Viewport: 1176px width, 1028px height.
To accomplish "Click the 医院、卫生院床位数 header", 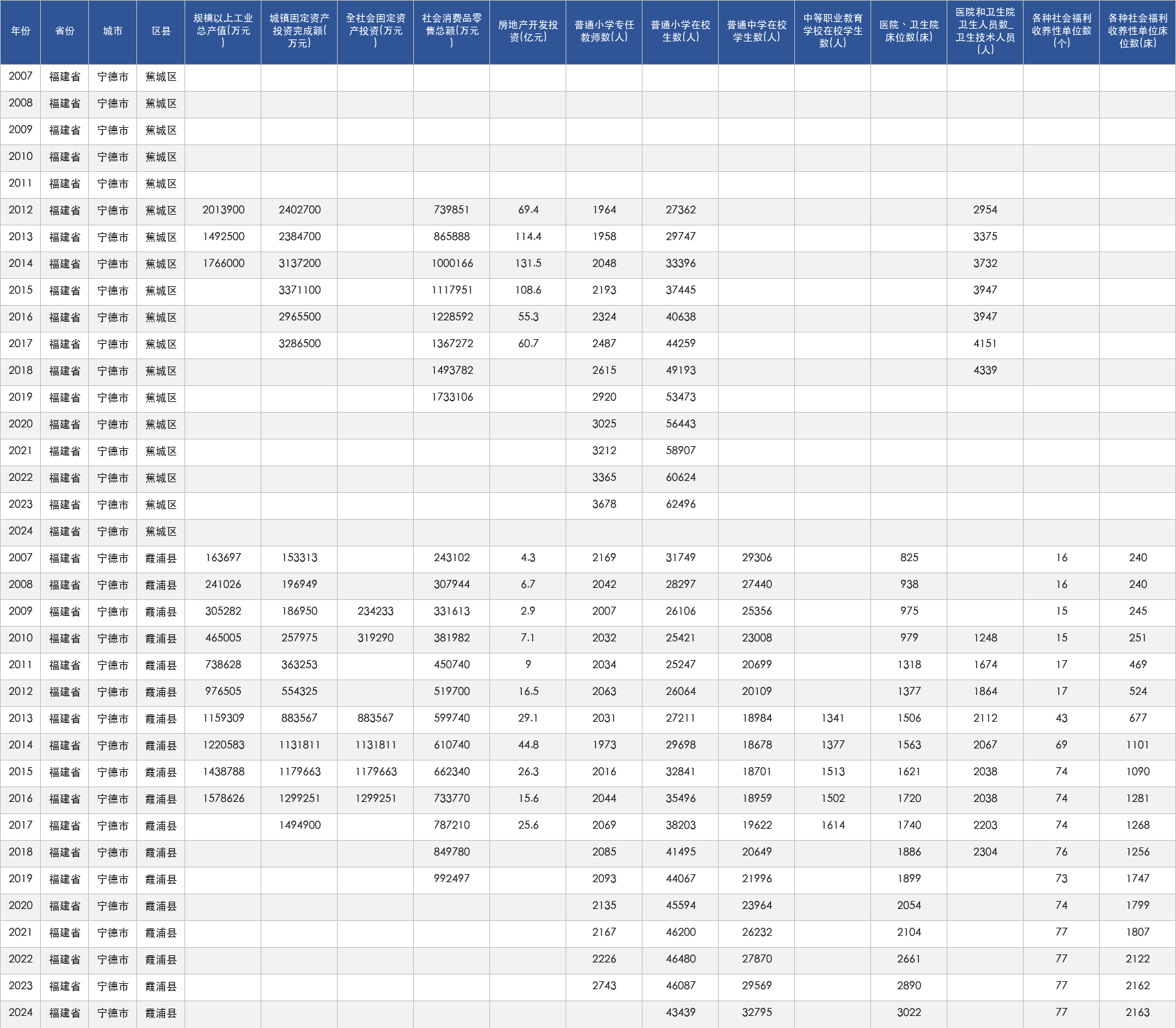I will click(x=909, y=31).
